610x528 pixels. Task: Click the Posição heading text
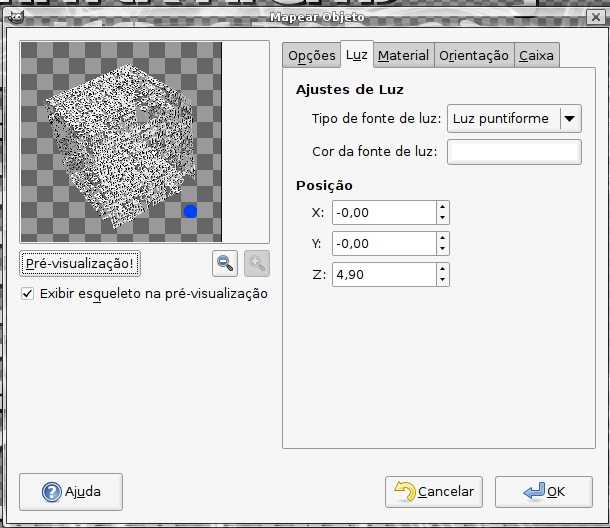tap(324, 186)
